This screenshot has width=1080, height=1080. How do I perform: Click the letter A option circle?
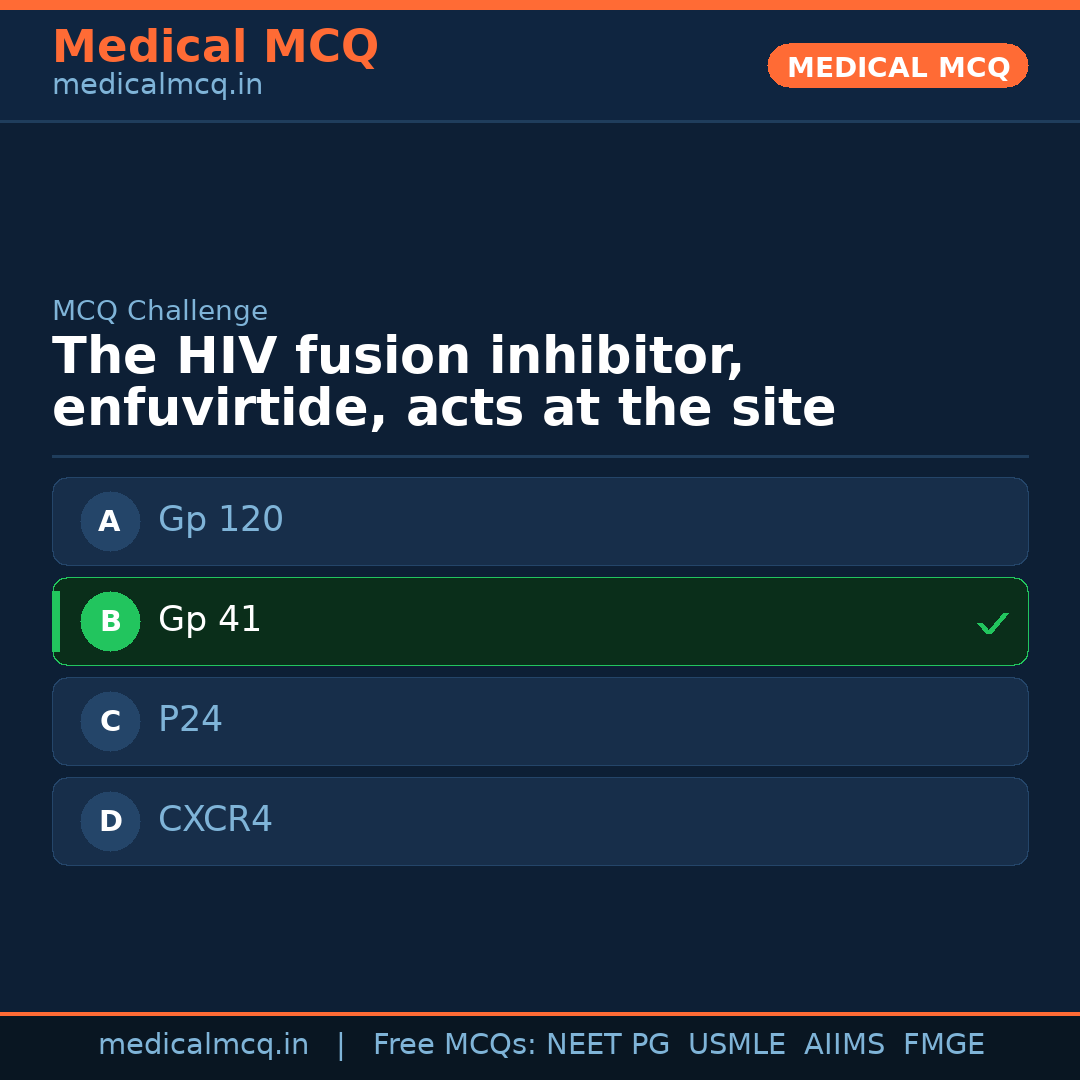110,521
